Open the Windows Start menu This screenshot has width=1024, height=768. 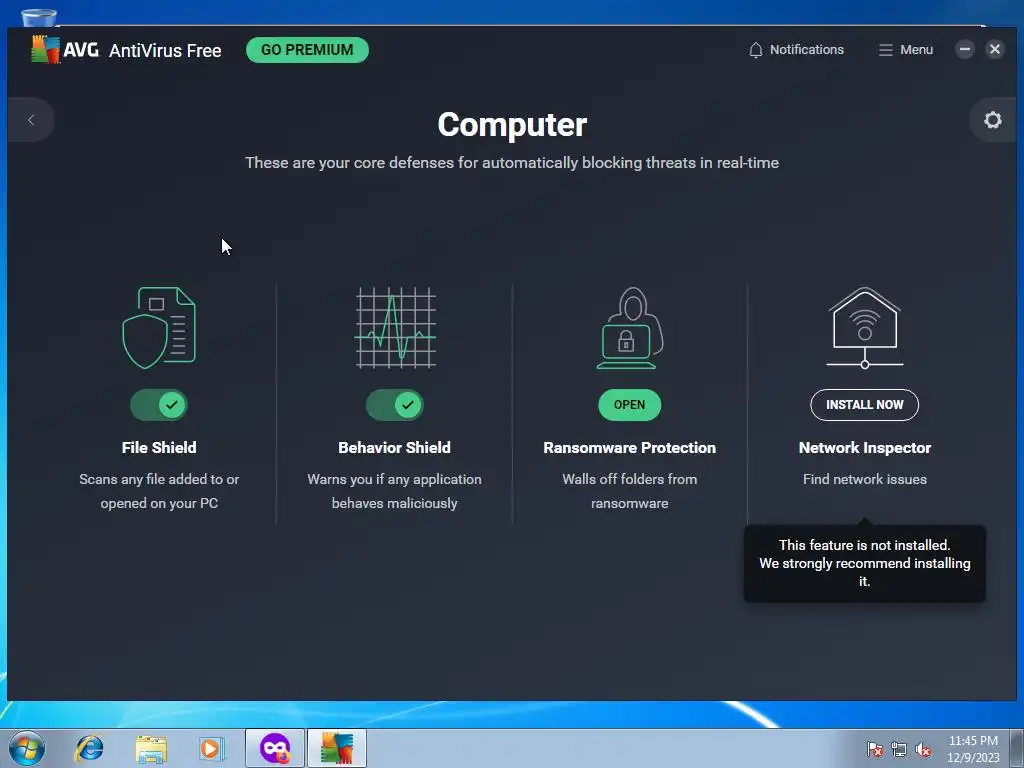point(26,748)
